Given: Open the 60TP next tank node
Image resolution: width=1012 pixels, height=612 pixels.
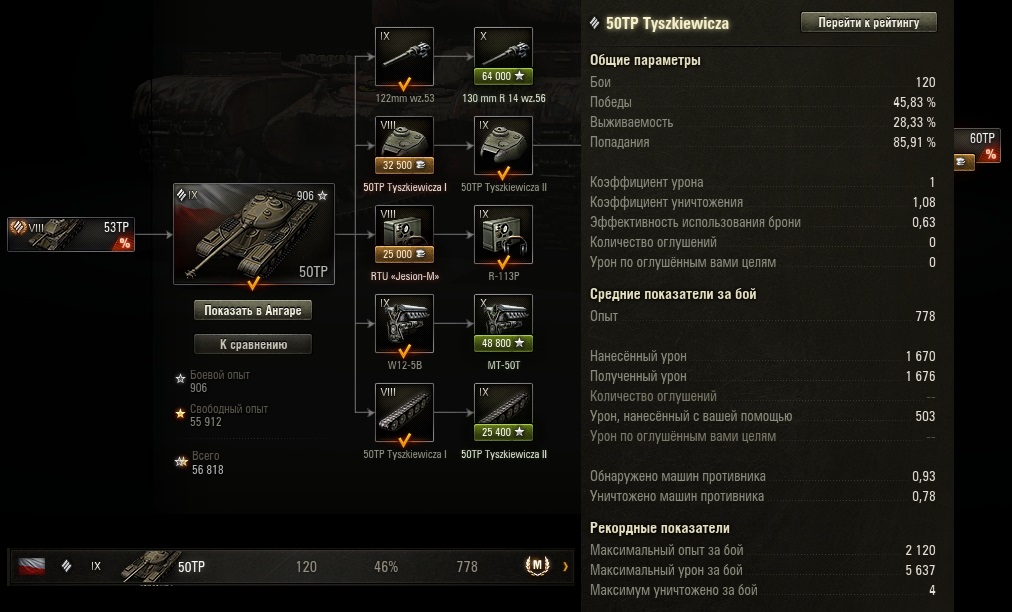Looking at the screenshot, I should 977,146.
